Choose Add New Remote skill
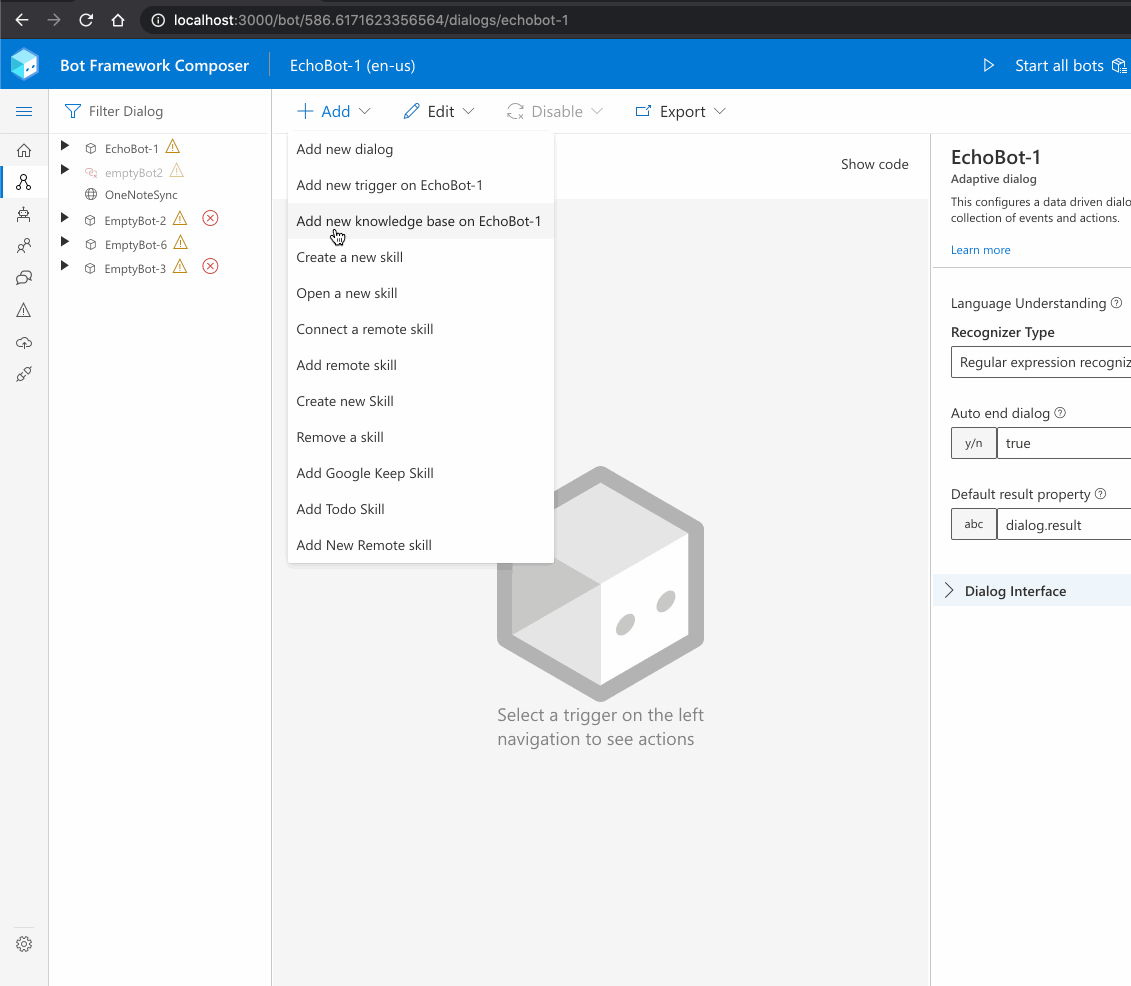This screenshot has height=986, width=1131. tap(421, 545)
